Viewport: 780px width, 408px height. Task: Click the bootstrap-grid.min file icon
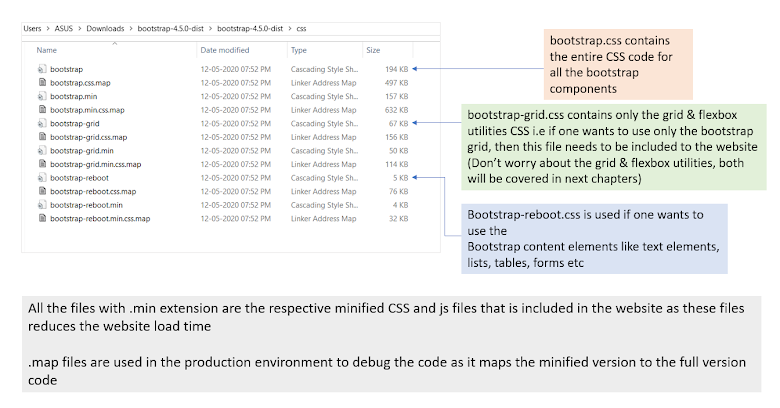[42, 150]
